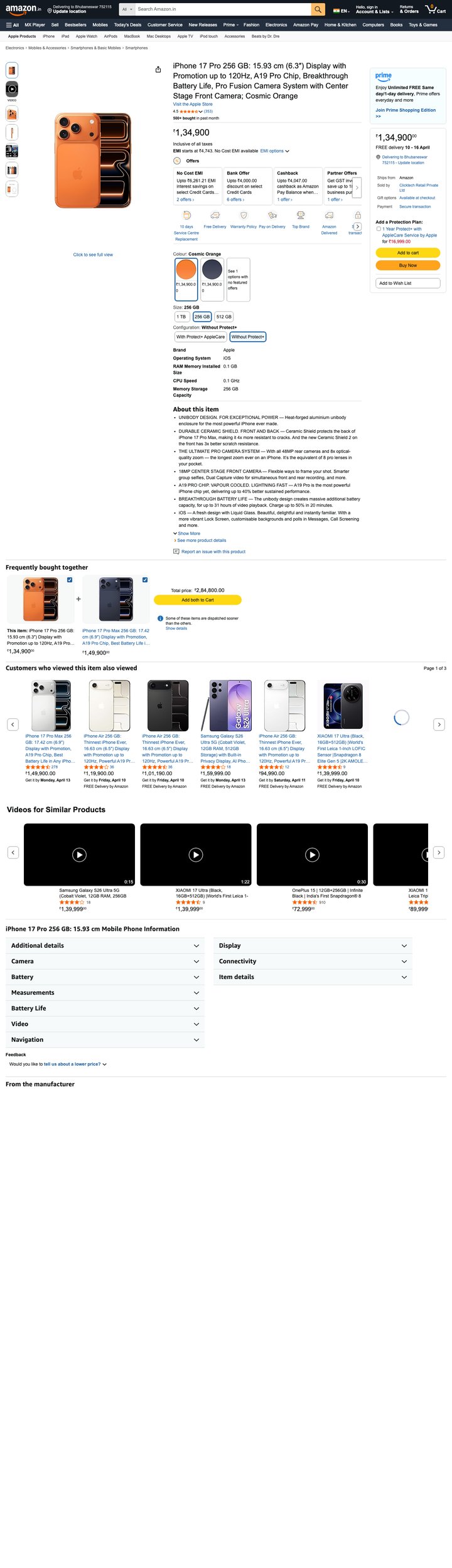Click the Add to cart button

pos(407,253)
